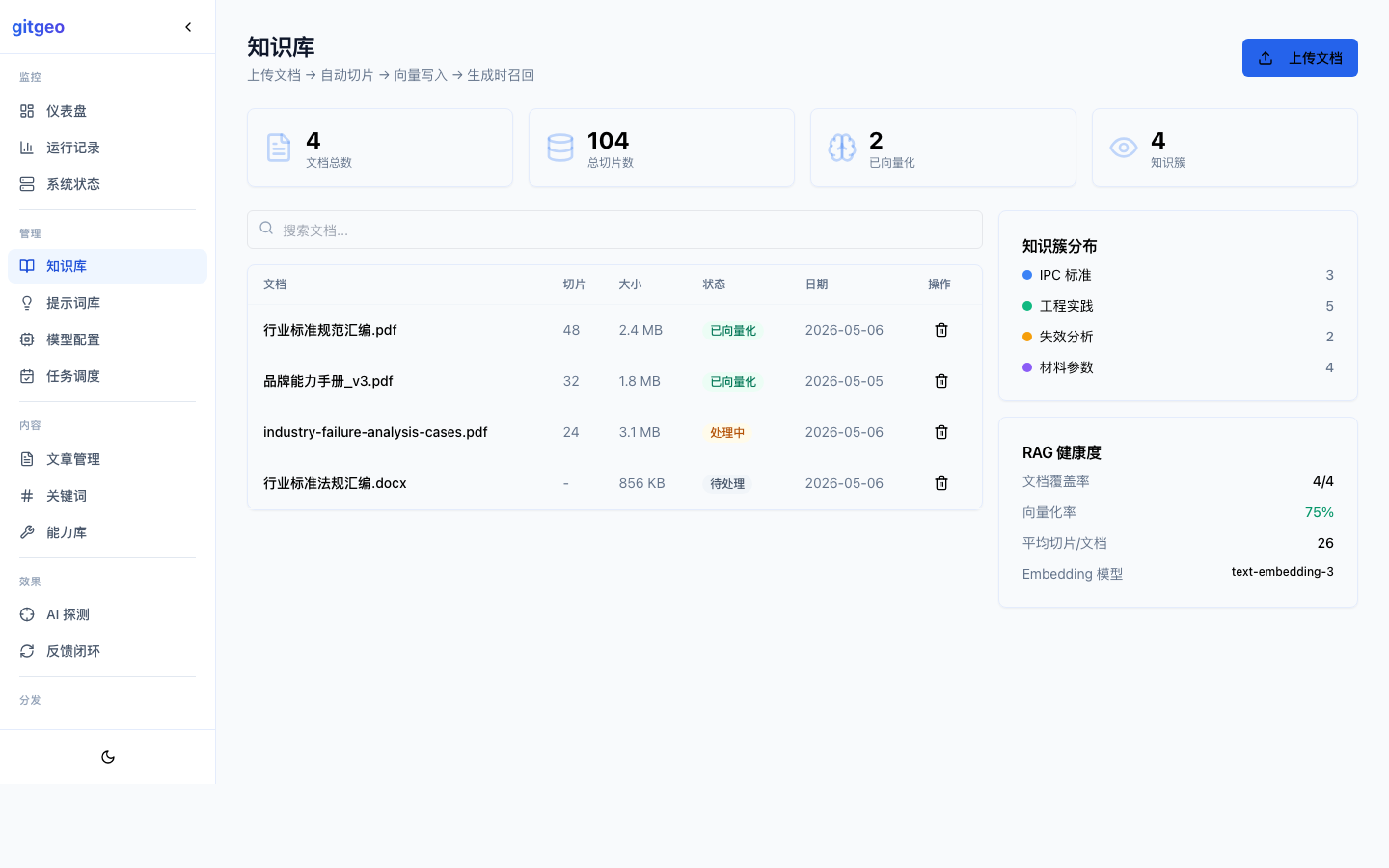The width and height of the screenshot is (1389, 868).
Task: Go to 任务调度 menu item
Action: point(107,376)
